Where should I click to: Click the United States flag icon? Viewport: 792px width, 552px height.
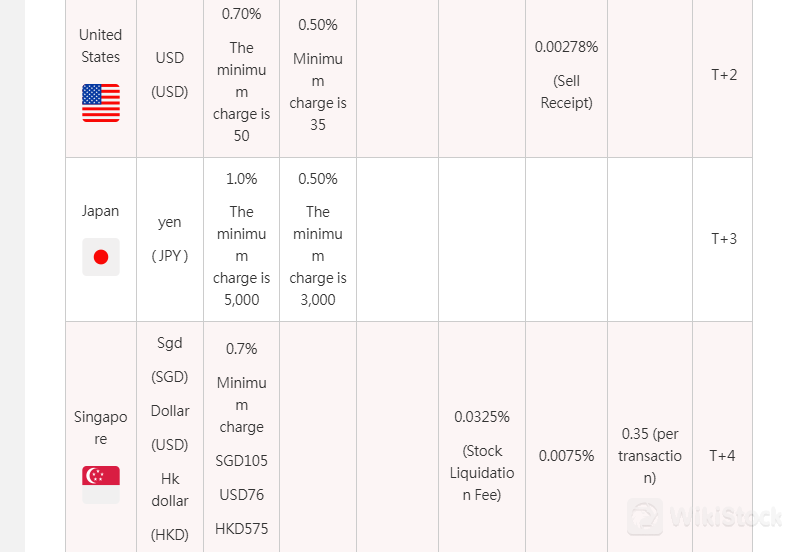pyautogui.click(x=101, y=103)
